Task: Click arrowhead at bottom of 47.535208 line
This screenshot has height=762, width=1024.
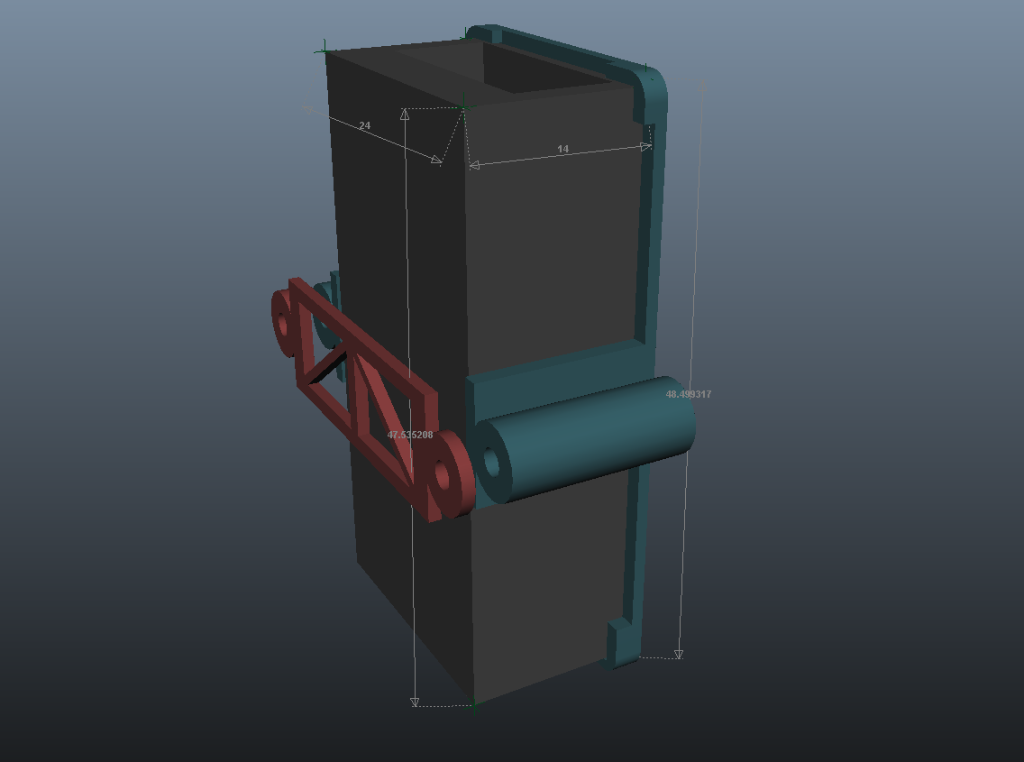Action: pos(415,703)
